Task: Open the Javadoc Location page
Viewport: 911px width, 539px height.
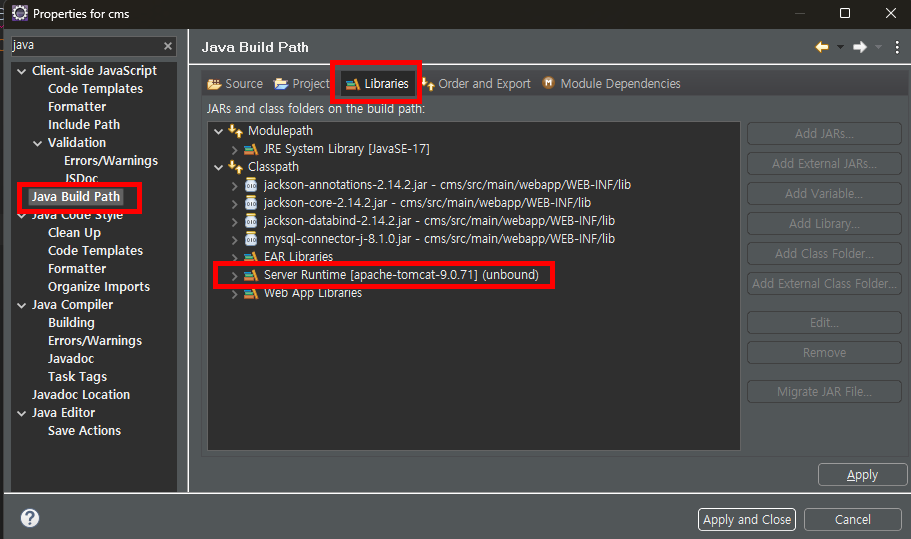Action: (81, 395)
